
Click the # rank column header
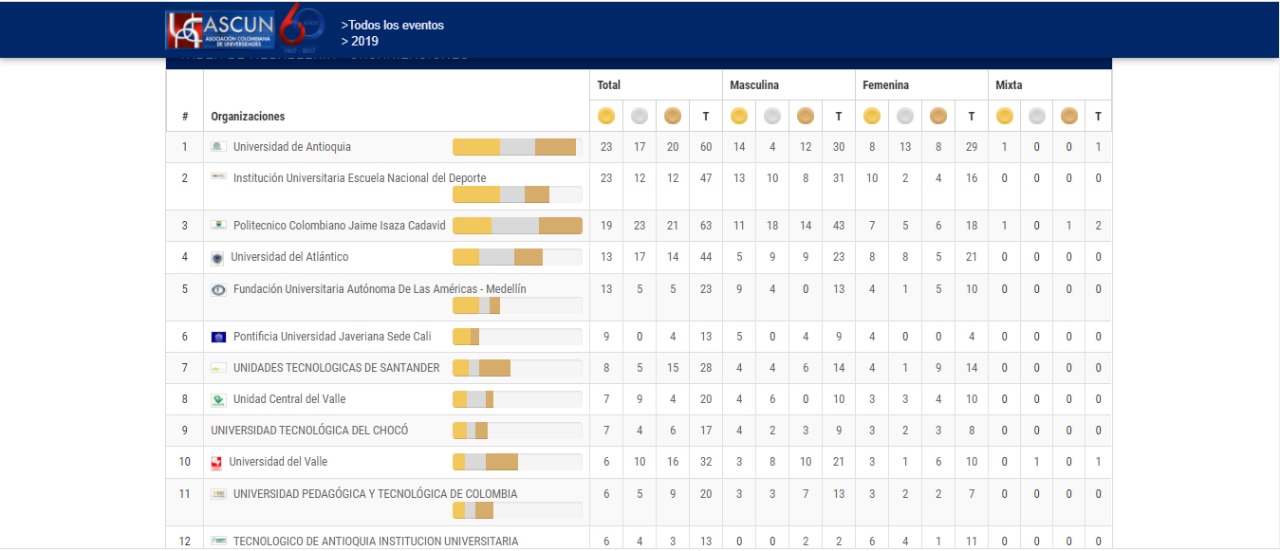[185, 117]
